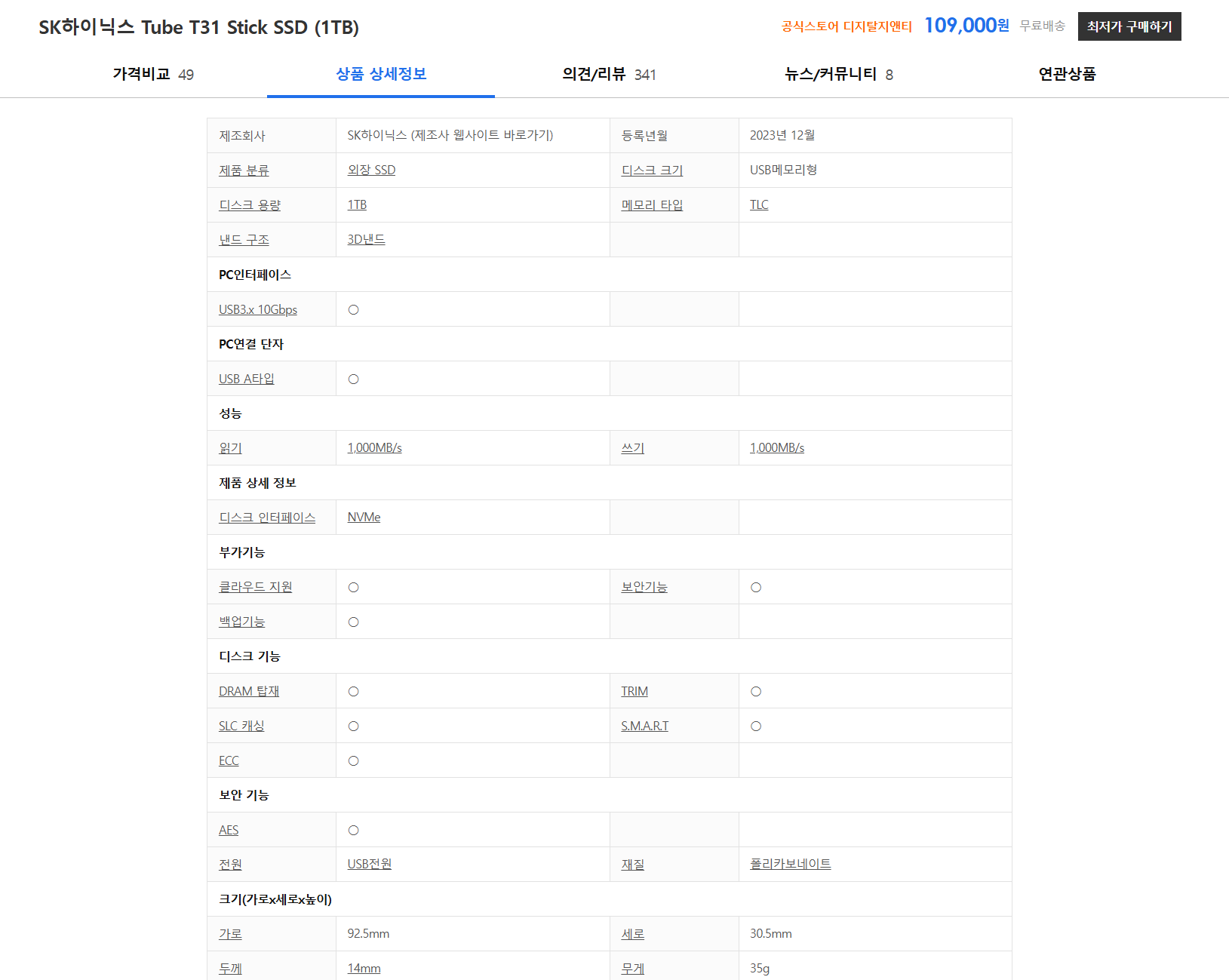Open the 디스크 인터페이스 term link

click(267, 518)
